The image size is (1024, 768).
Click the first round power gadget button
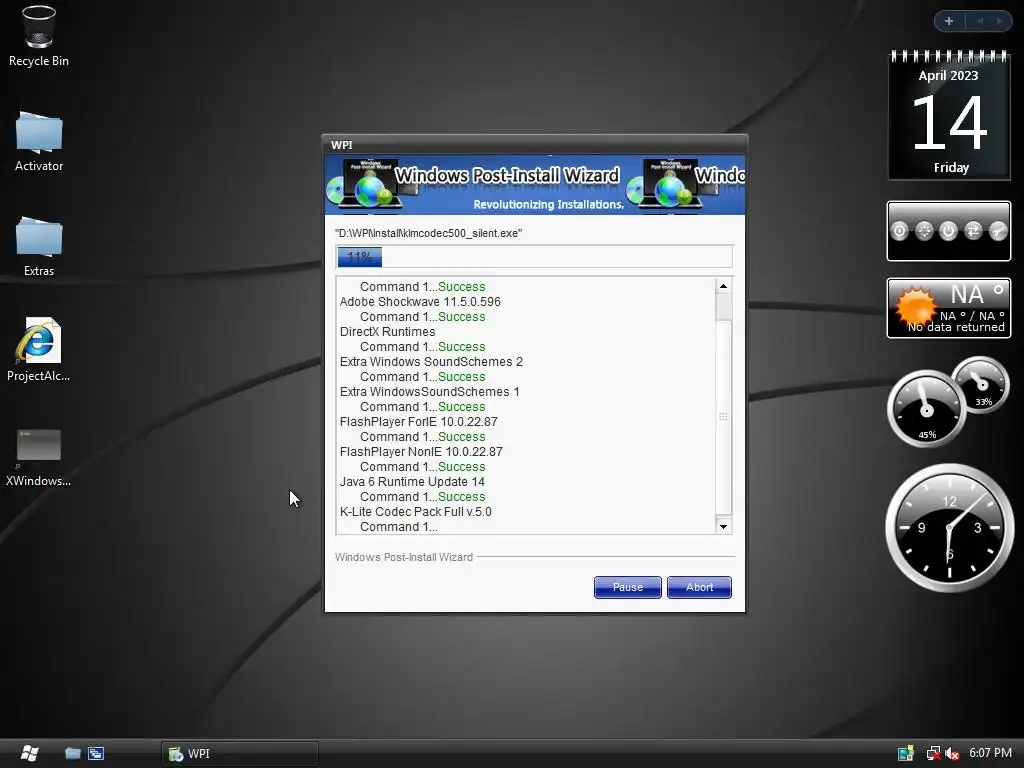[899, 231]
